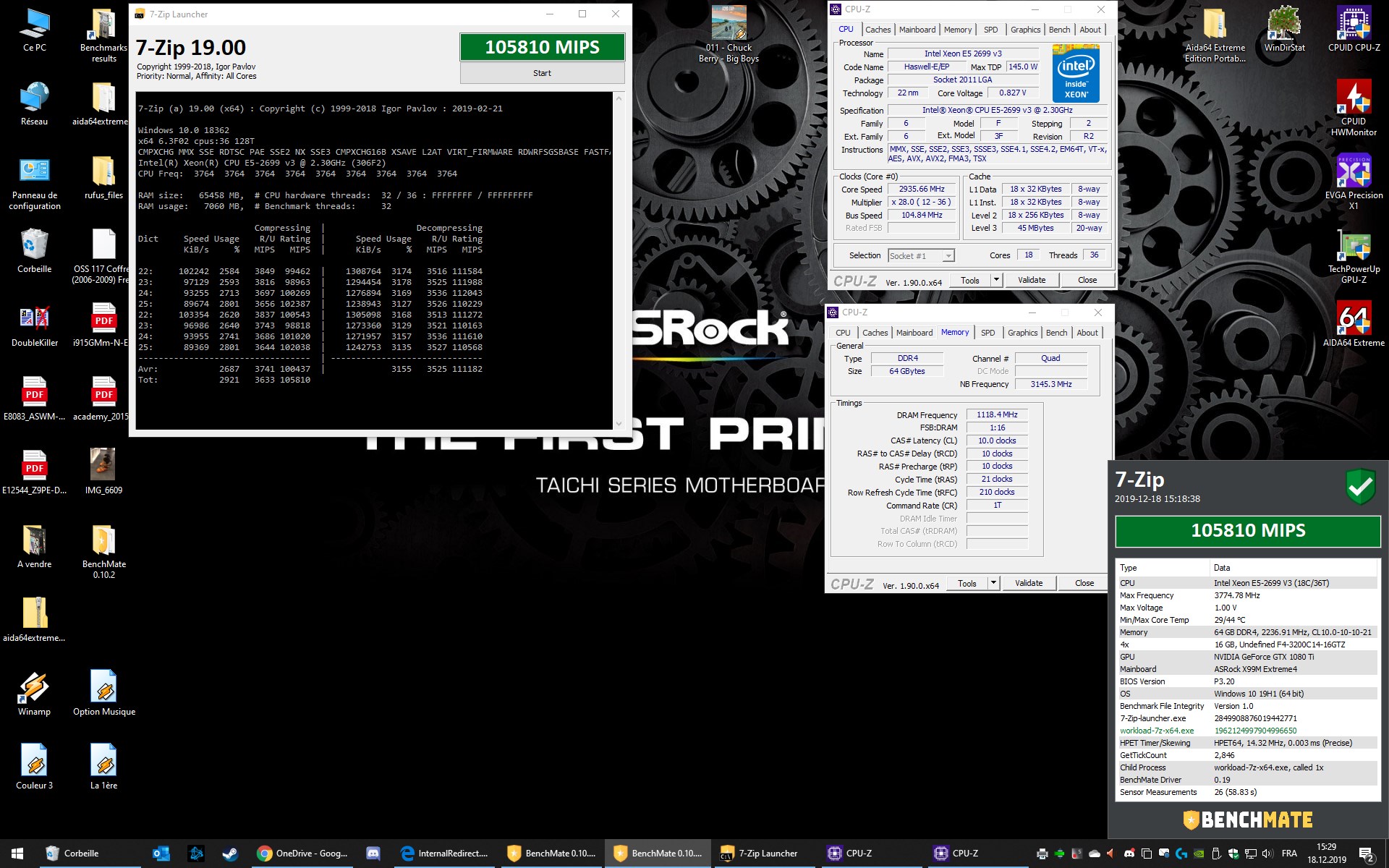Open the notification center icon

click(1365, 854)
